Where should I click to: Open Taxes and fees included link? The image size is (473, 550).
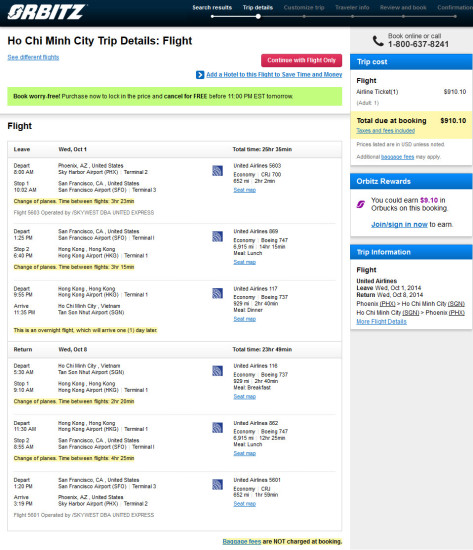[x=385, y=130]
